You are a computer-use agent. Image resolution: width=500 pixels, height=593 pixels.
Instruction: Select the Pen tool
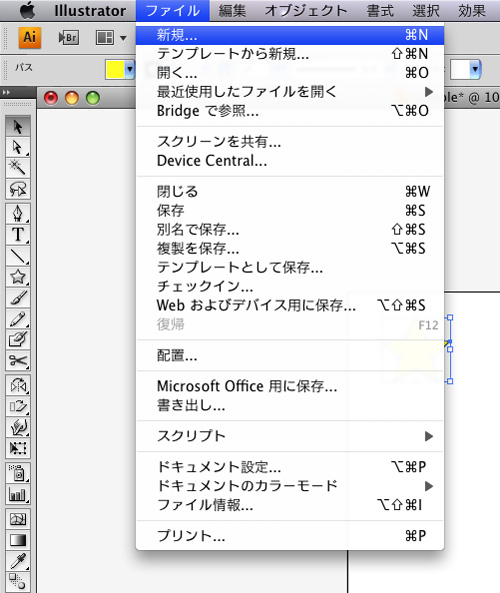pos(18,214)
